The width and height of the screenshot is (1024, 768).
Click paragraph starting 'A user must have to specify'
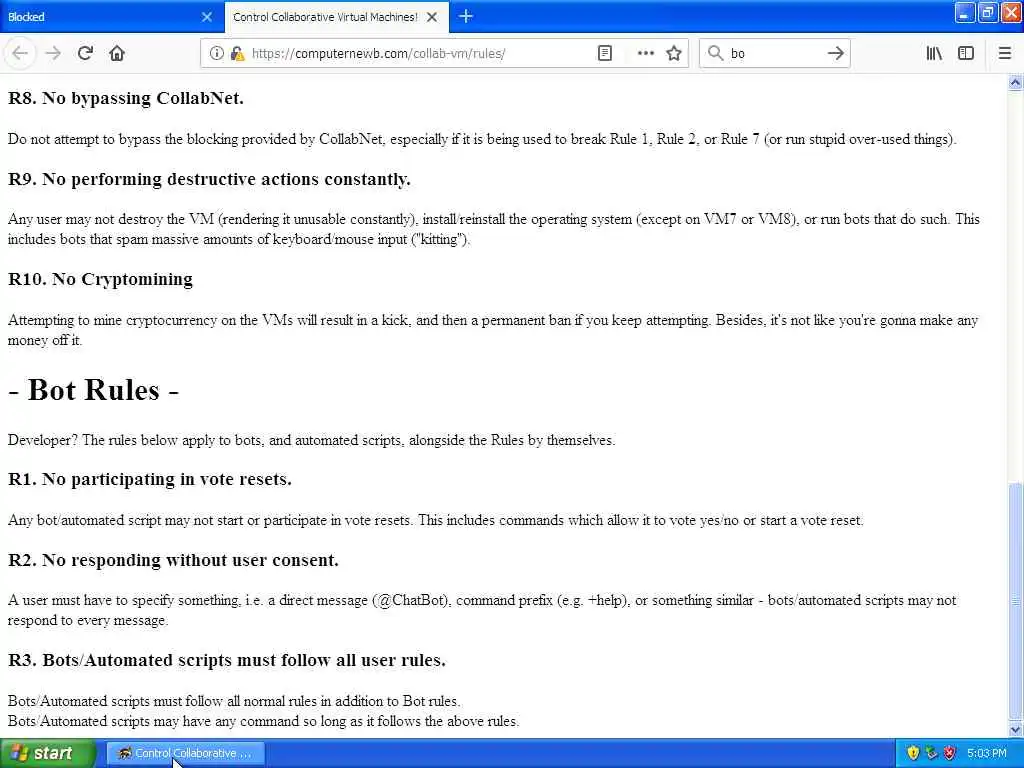482,610
